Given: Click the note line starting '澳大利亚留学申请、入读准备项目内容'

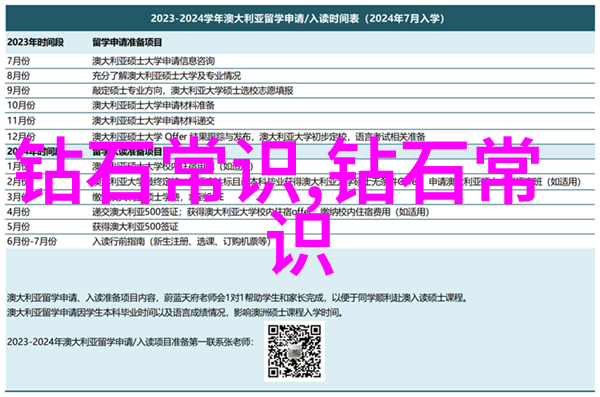Looking at the screenshot, I should click(237, 297).
